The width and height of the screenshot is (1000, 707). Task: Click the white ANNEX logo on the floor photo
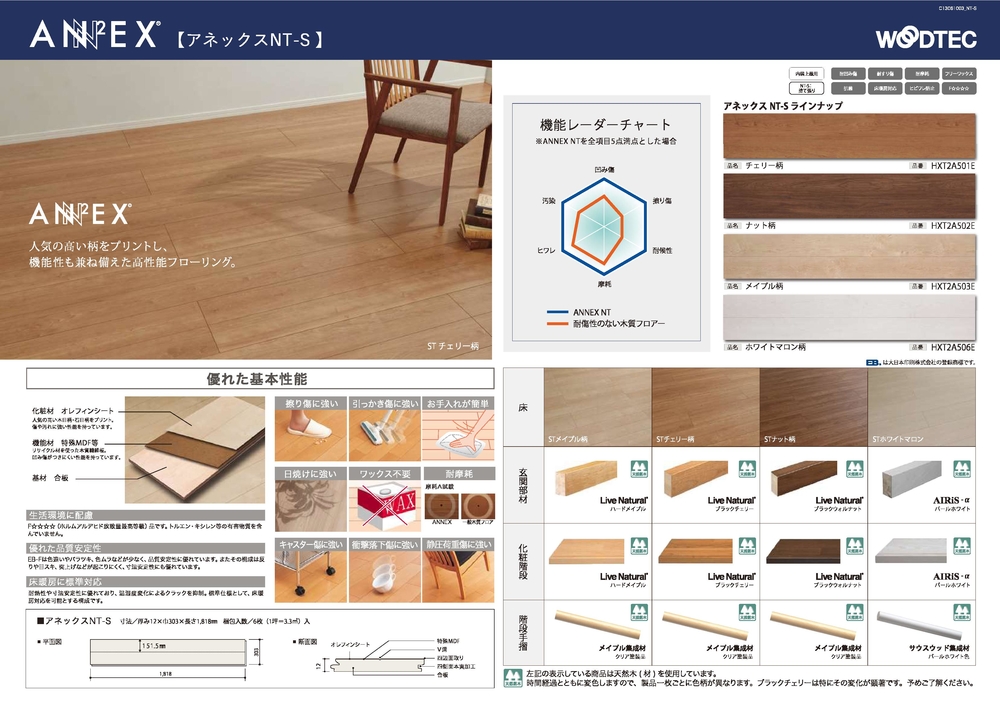tap(80, 214)
